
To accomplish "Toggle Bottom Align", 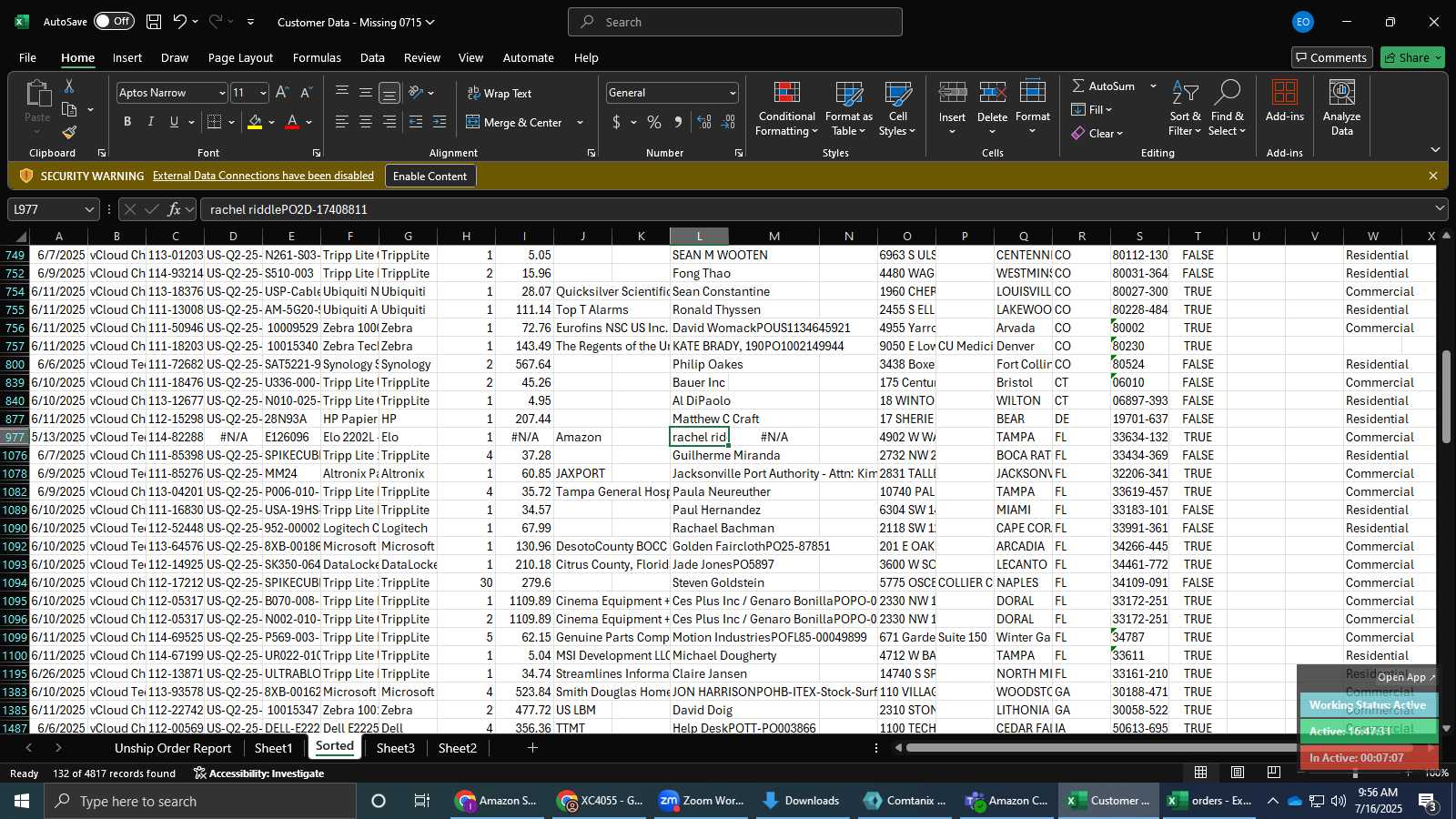I will pyautogui.click(x=389, y=93).
